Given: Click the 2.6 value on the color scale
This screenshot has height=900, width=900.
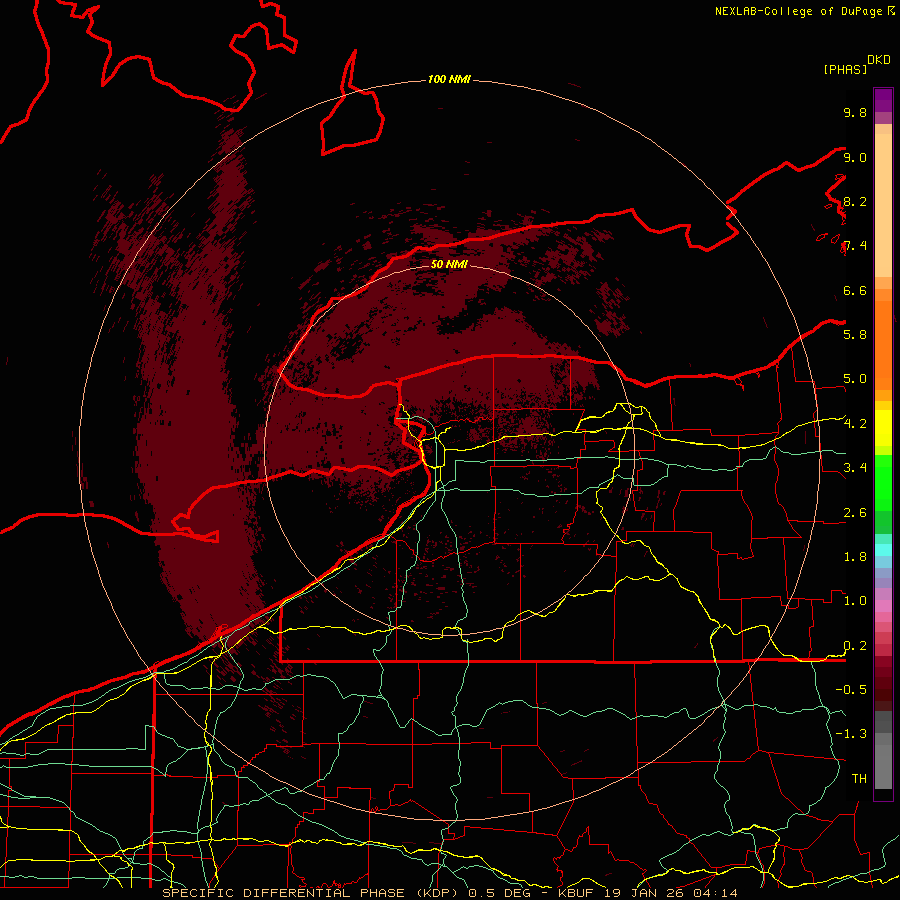Looking at the screenshot, I should pos(855,513).
